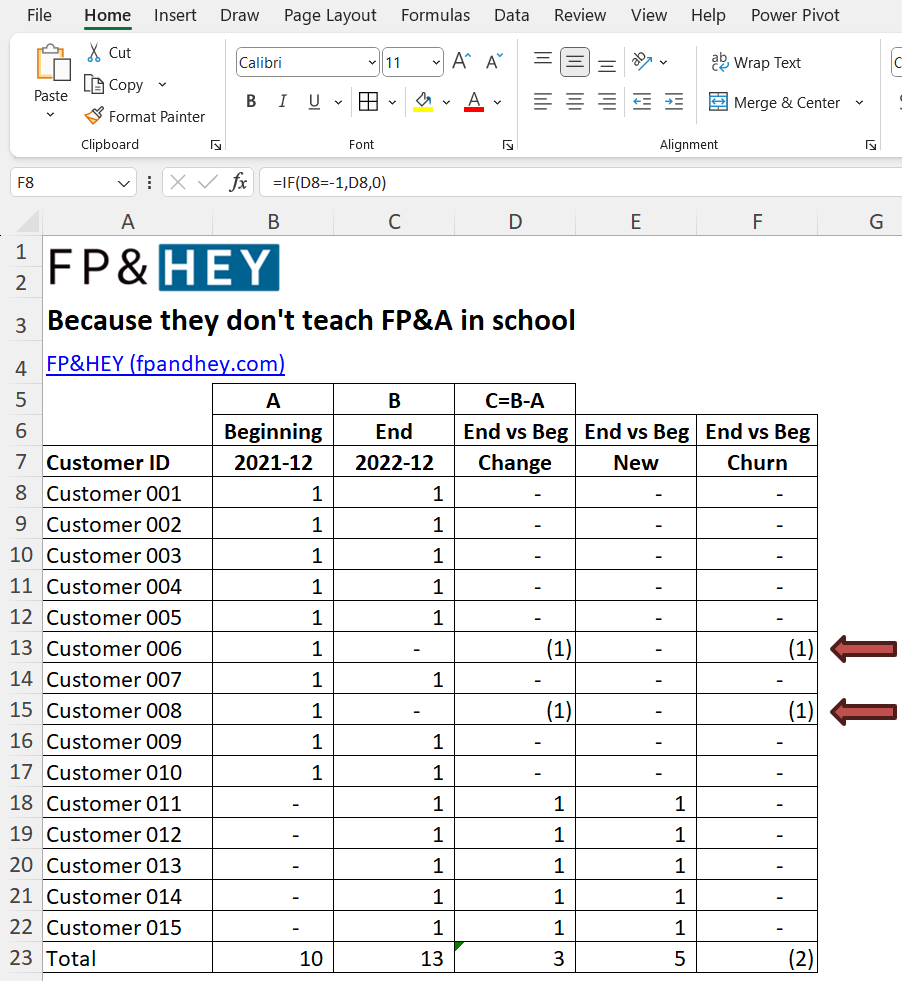
Task: Expand the Merge & Center options arrow
Action: click(x=859, y=103)
